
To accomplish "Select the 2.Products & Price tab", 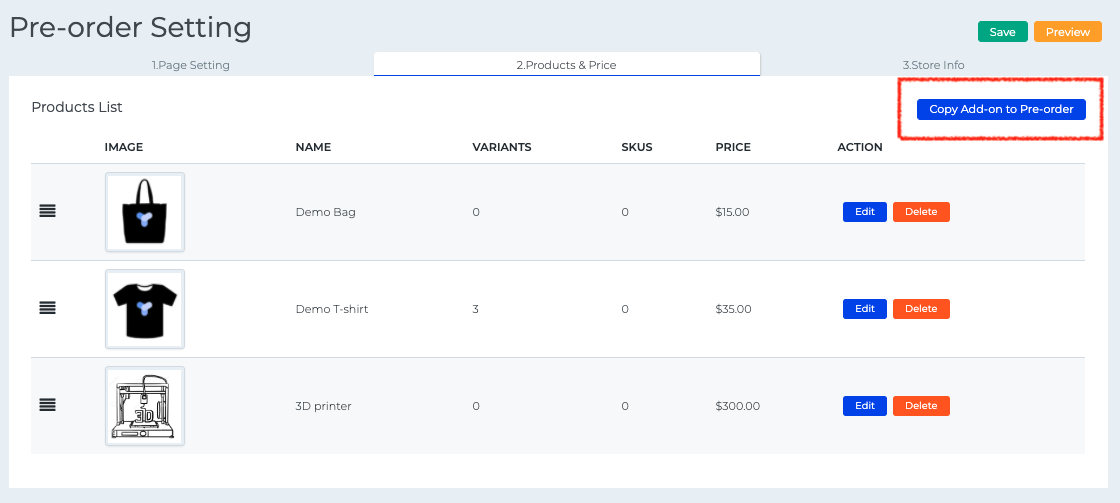I will pyautogui.click(x=566, y=65).
